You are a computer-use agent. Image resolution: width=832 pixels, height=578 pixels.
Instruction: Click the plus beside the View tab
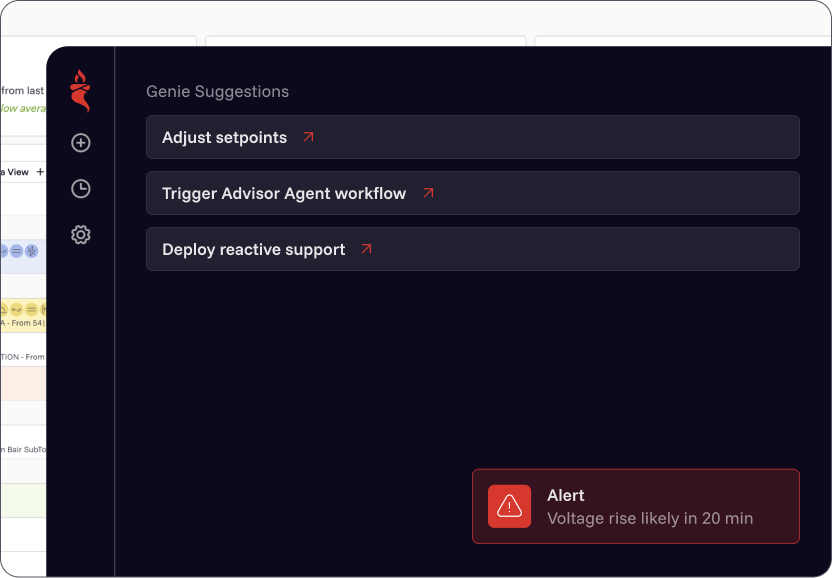coord(40,172)
